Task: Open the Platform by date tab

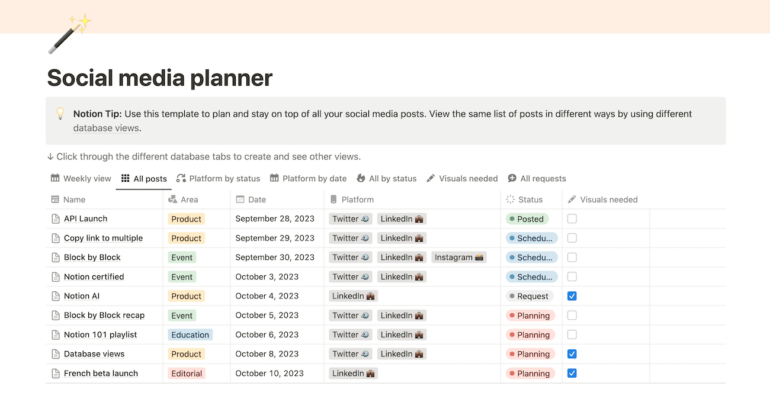Action: (308, 178)
